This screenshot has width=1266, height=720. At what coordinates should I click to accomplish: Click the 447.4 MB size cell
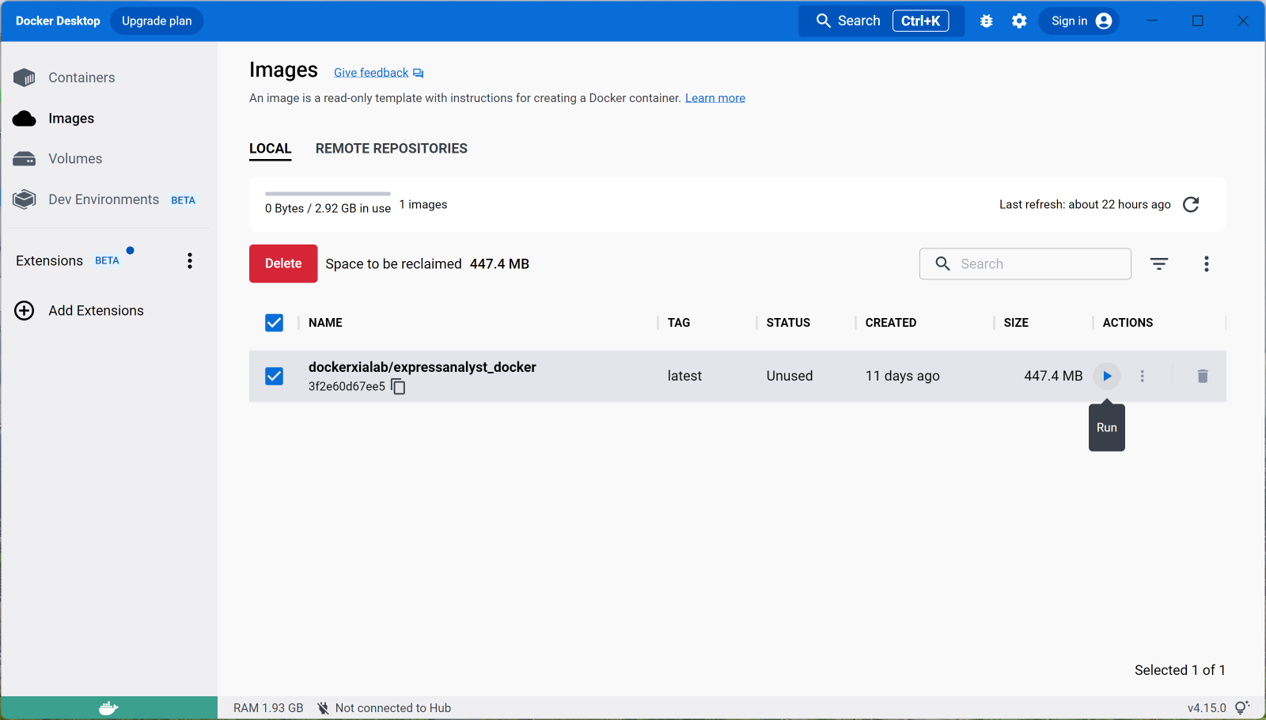1053,376
